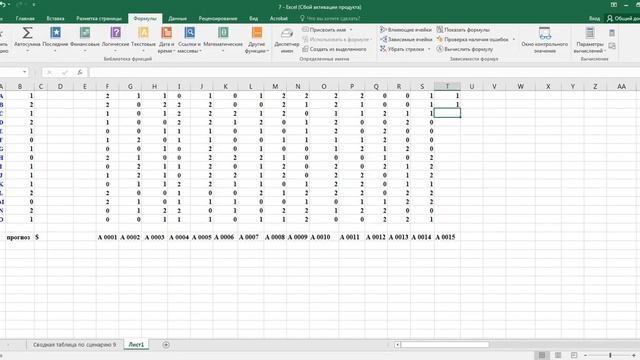Image resolution: width=640 pixels, height=360 pixels.
Task: Open Name Manager (Диспетчер имен)
Action: click(x=287, y=39)
